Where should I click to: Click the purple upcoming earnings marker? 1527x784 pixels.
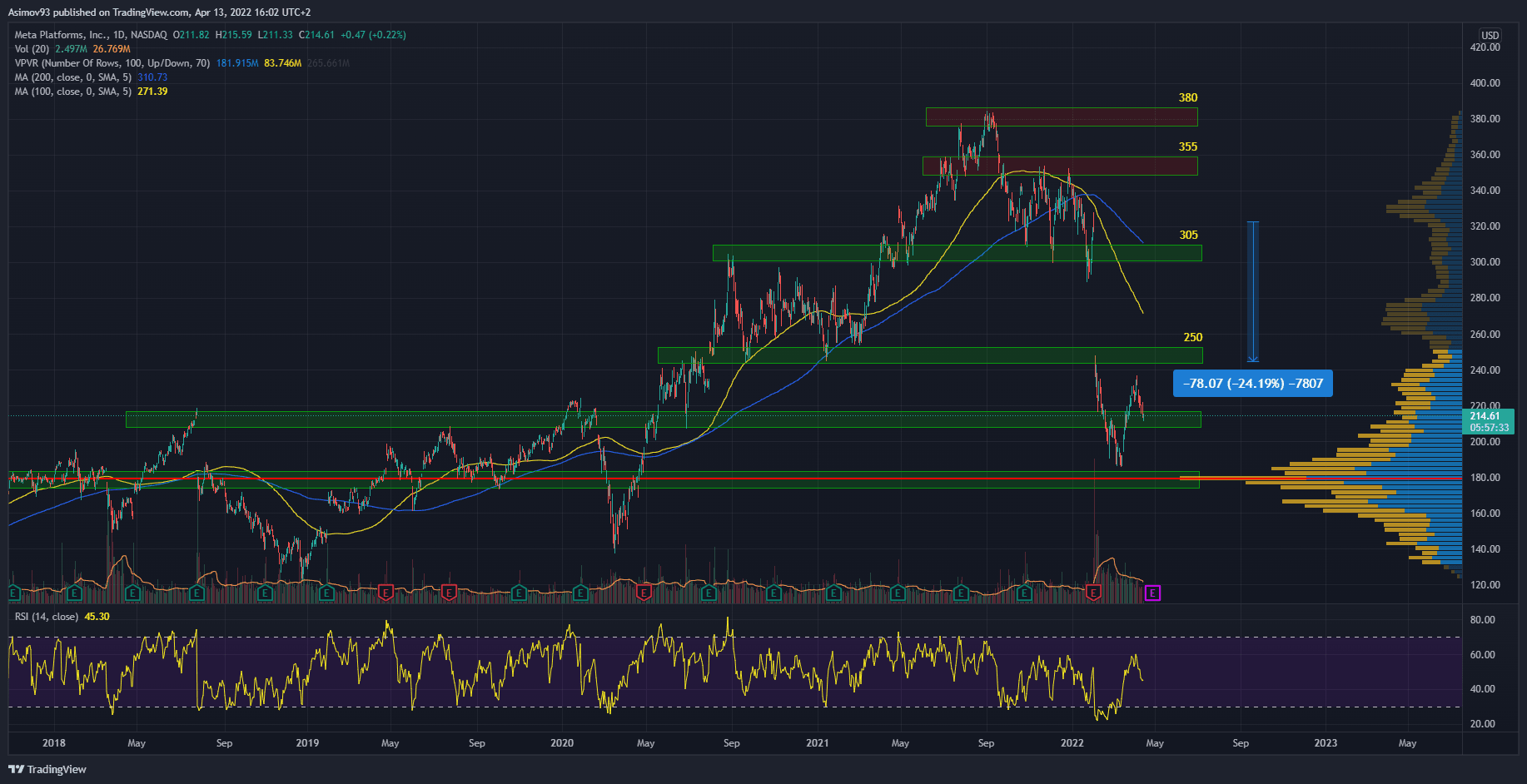coord(1152,593)
